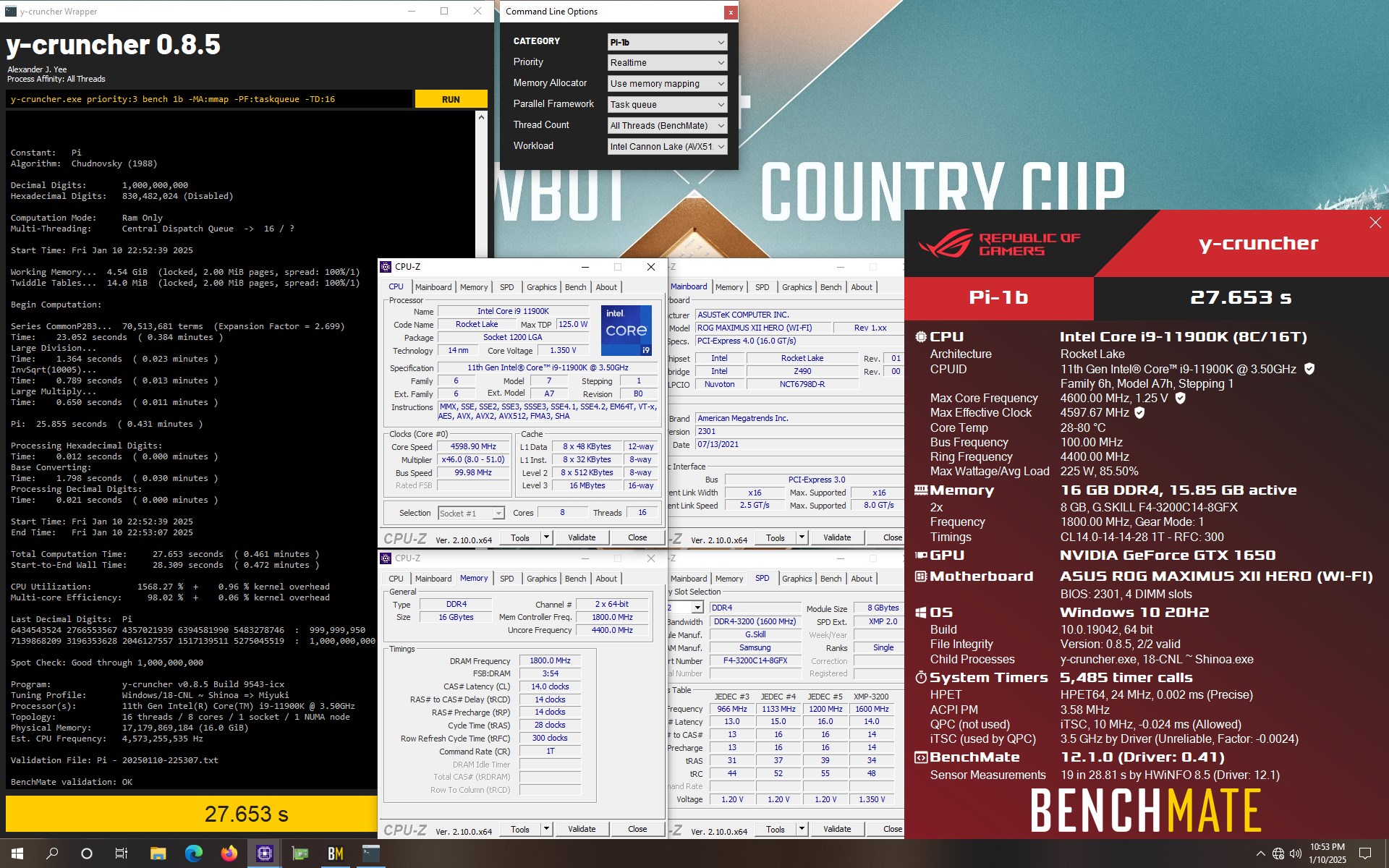Click Validate in the CPU-Z Mainboard window

point(837,537)
